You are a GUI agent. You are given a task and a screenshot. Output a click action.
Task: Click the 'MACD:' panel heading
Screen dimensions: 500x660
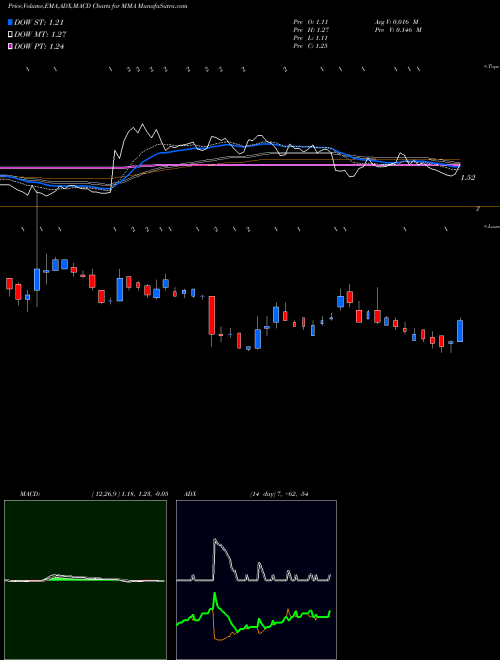pos(29,494)
